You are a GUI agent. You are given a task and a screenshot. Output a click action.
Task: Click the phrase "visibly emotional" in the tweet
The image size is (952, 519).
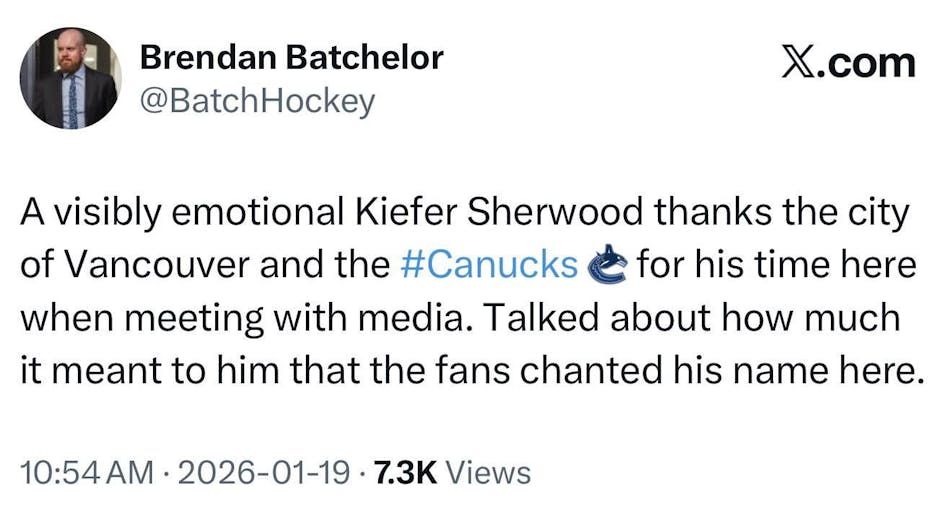click(181, 213)
